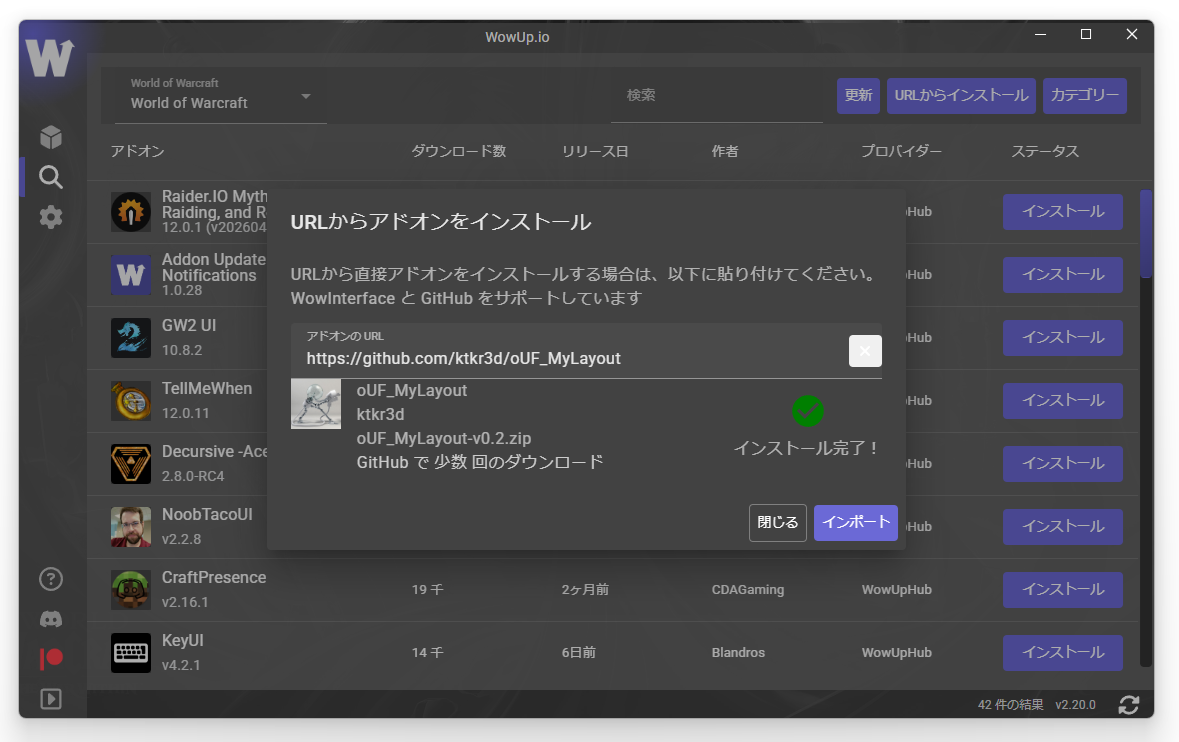Open settings gear icon in sidebar

51,217
